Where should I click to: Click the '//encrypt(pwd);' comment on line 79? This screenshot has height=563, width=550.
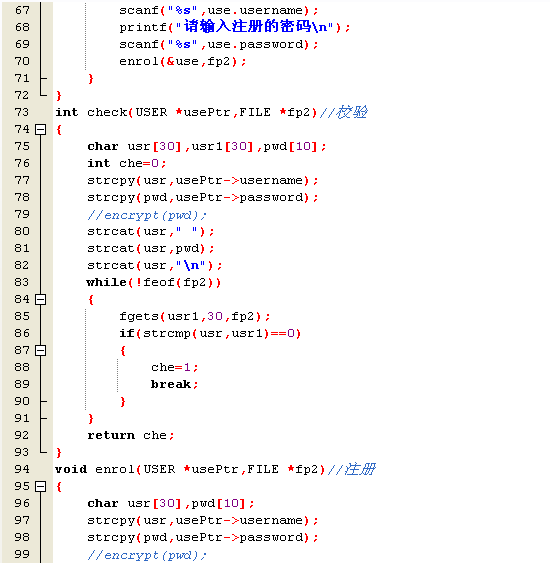click(x=147, y=215)
